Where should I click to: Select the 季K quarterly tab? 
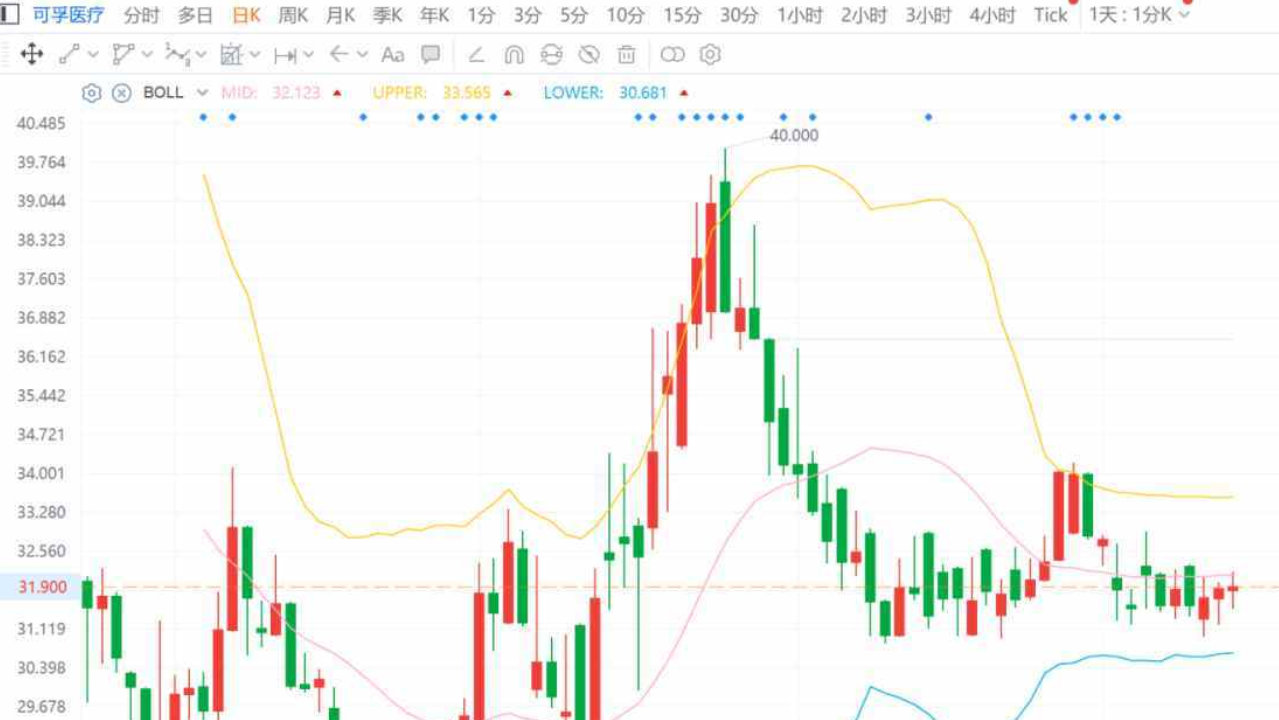tap(387, 15)
